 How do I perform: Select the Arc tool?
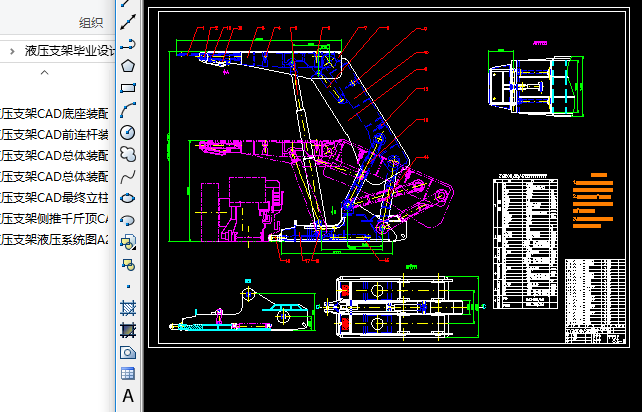(128, 110)
